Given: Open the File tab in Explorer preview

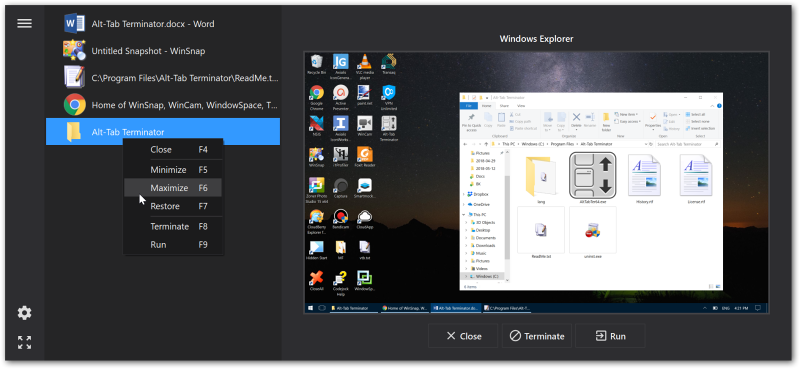Looking at the screenshot, I should tap(468, 106).
